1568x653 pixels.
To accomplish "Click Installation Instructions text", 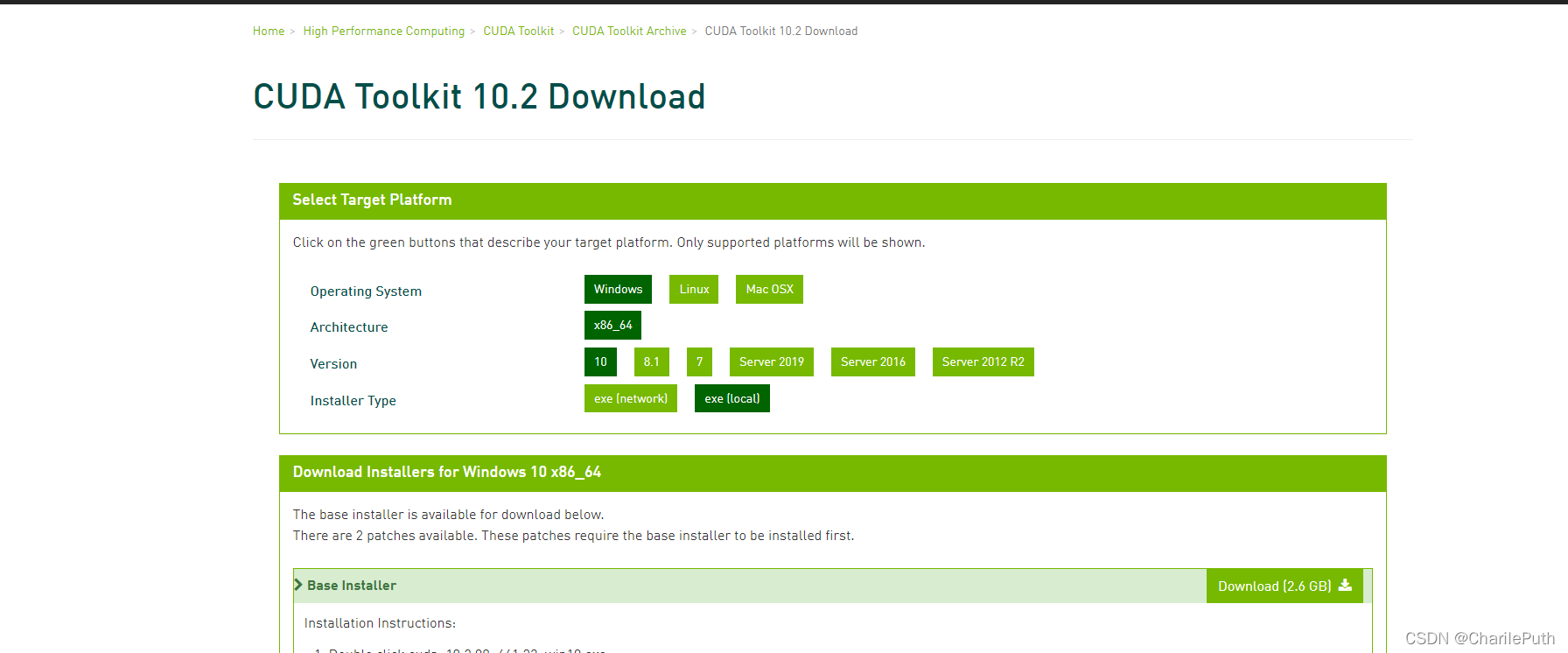I will pos(380,623).
